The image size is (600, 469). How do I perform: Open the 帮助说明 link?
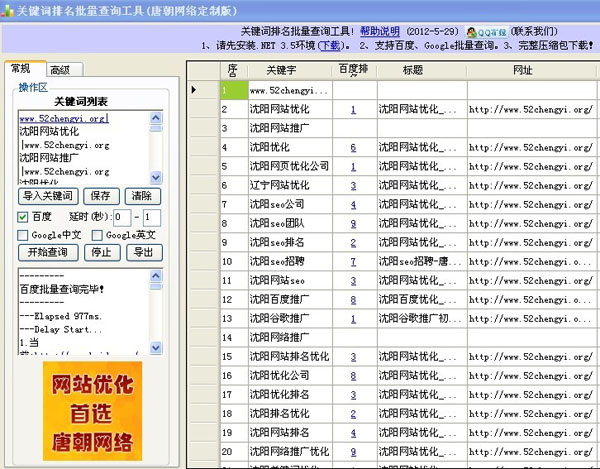[380, 31]
